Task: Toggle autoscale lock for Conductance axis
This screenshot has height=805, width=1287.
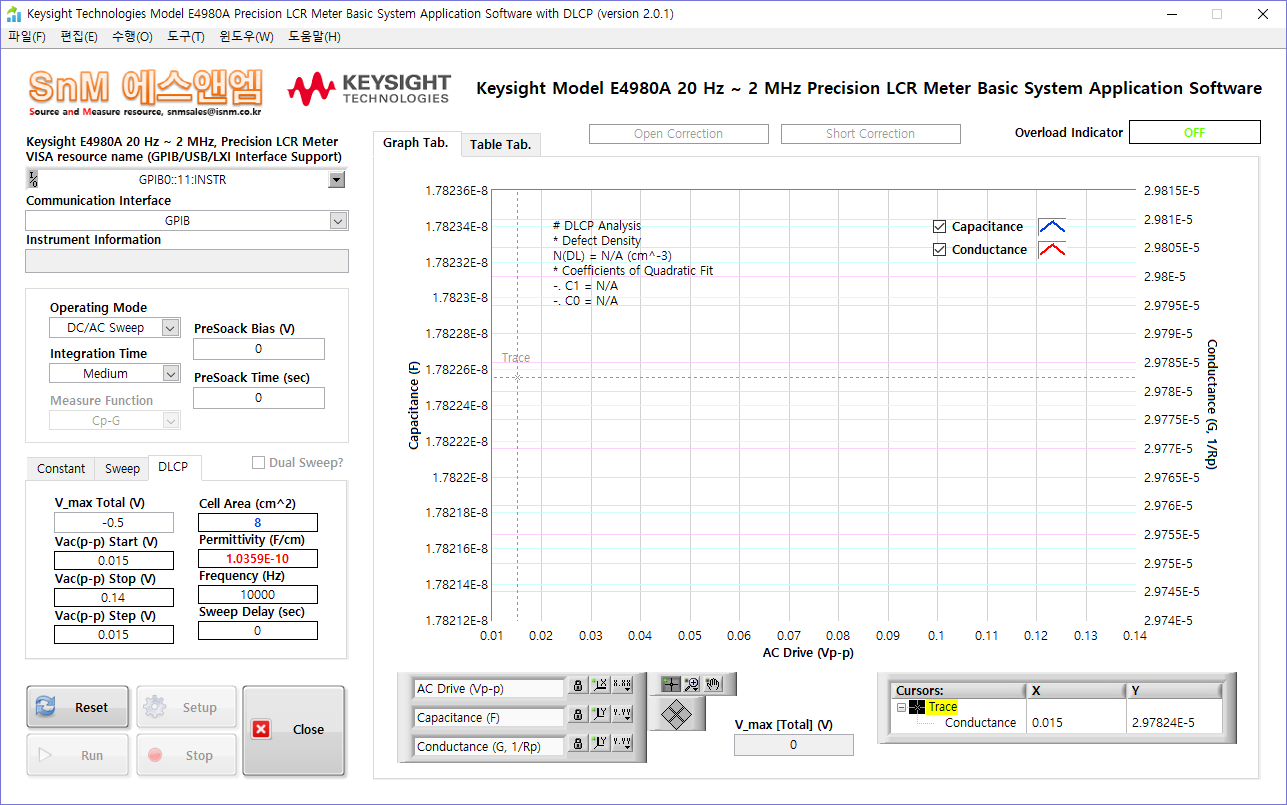Action: click(x=578, y=744)
